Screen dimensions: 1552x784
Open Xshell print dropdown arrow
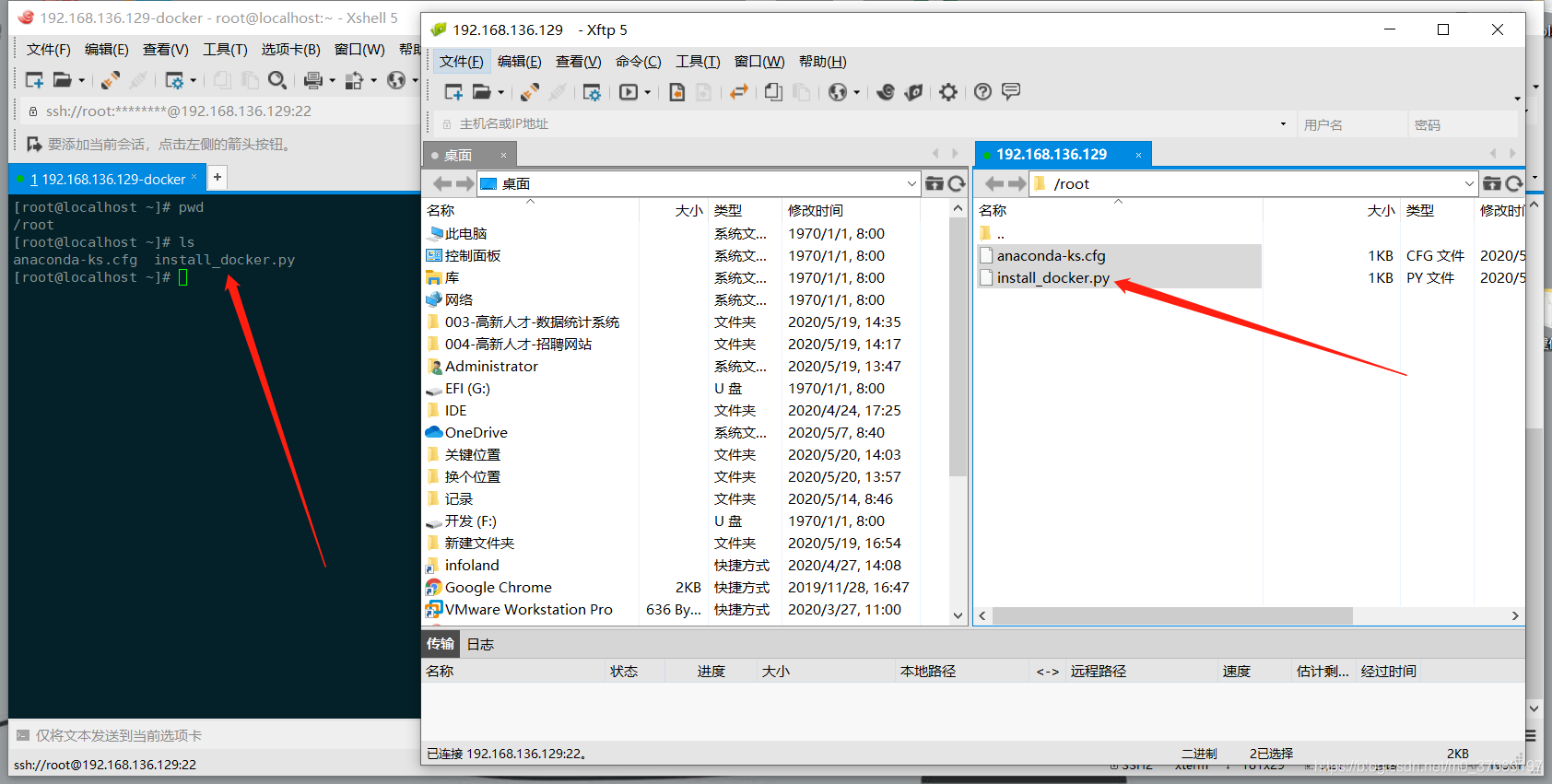pyautogui.click(x=332, y=80)
